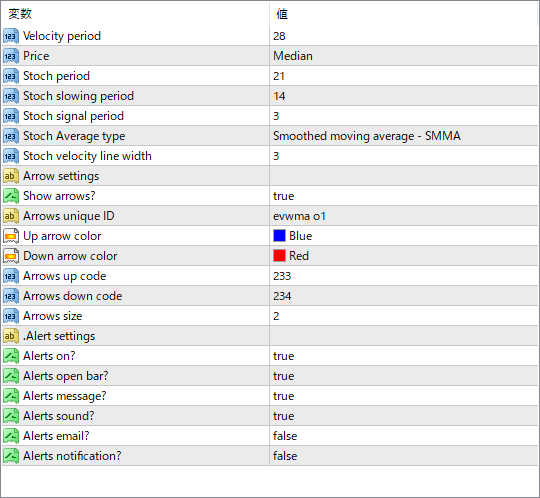Open the Show arrows? true dropdown
This screenshot has height=498, width=540.
coord(404,196)
